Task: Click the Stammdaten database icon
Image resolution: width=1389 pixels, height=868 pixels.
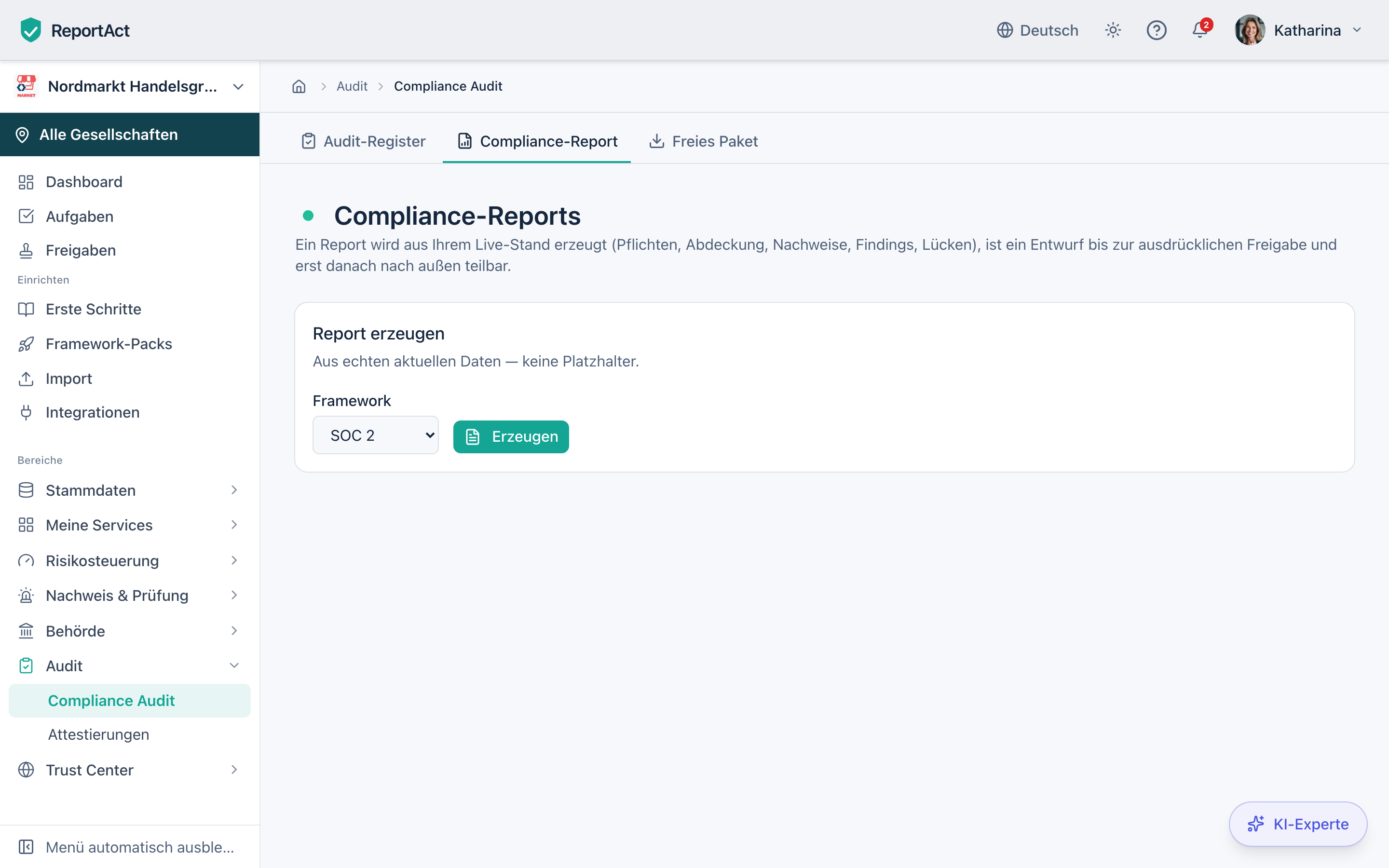Action: tap(26, 490)
